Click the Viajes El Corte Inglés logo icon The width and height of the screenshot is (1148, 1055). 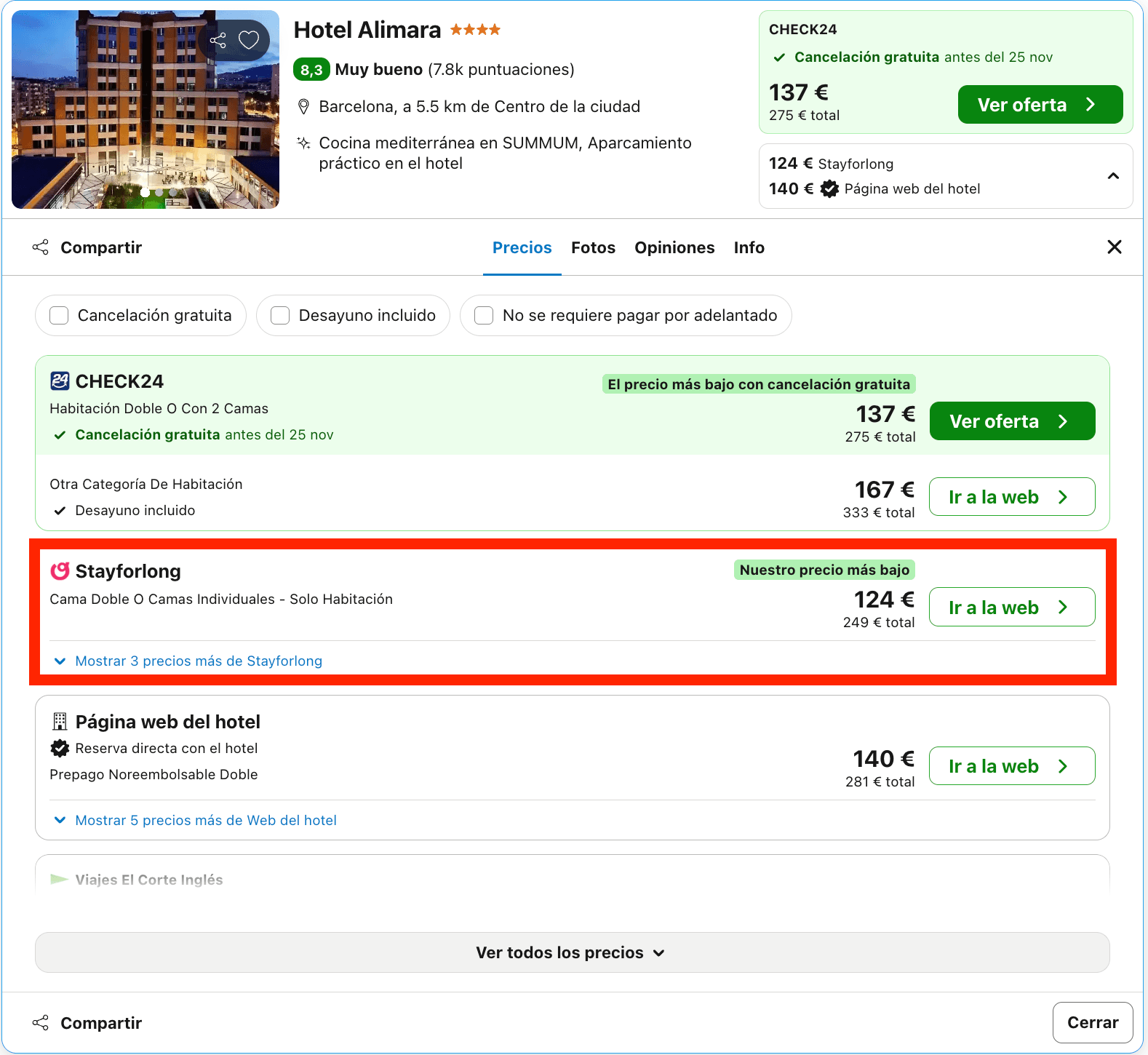tap(60, 880)
